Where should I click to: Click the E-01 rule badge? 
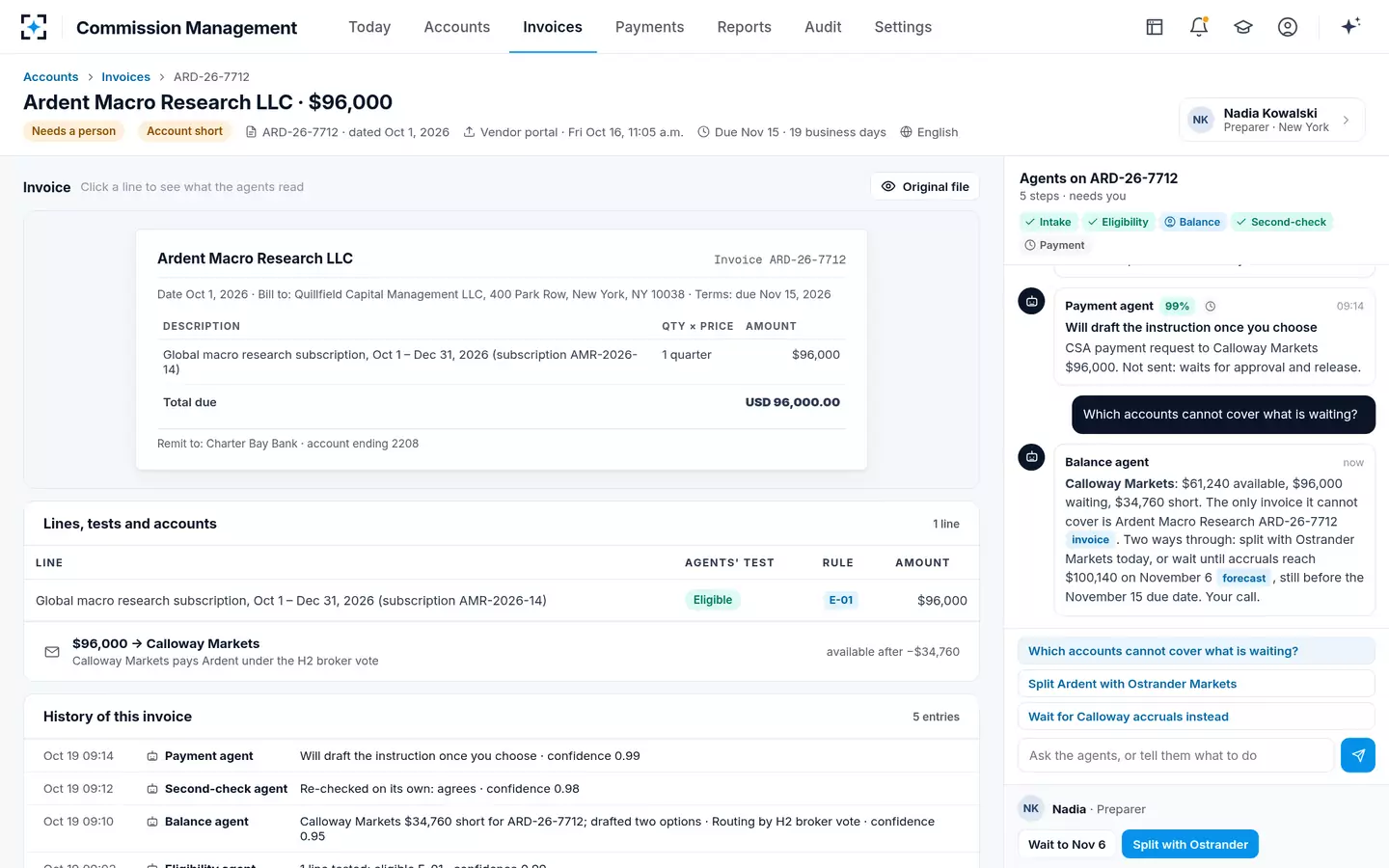(x=841, y=600)
